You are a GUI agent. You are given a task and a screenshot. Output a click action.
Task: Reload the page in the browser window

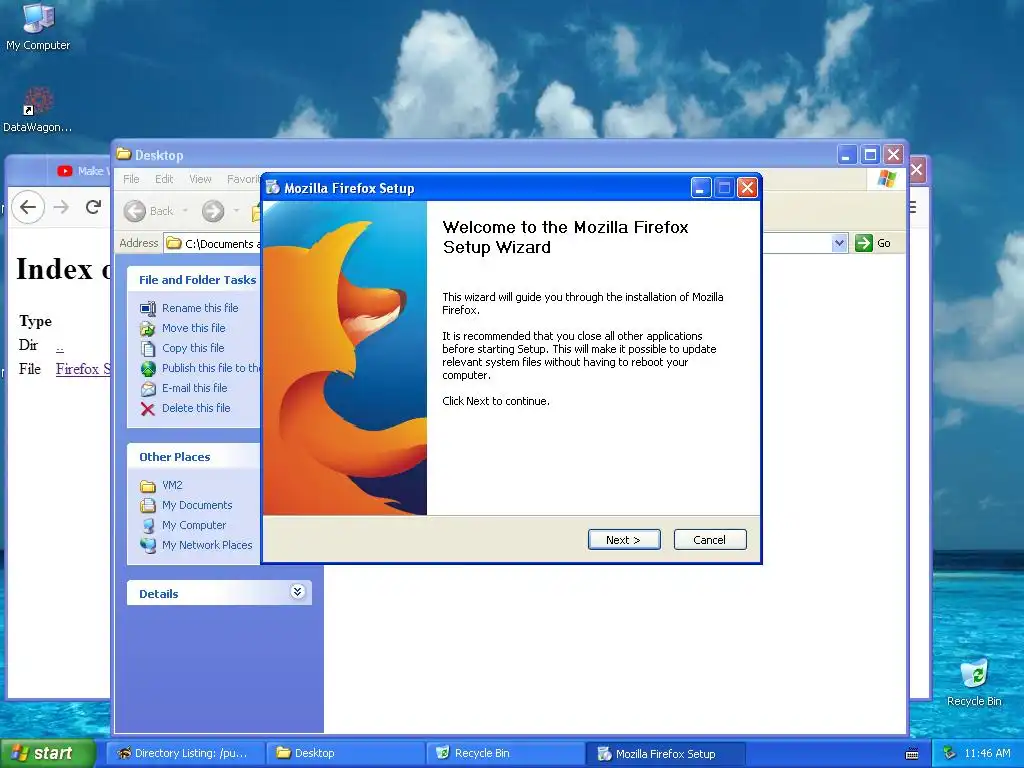point(93,207)
